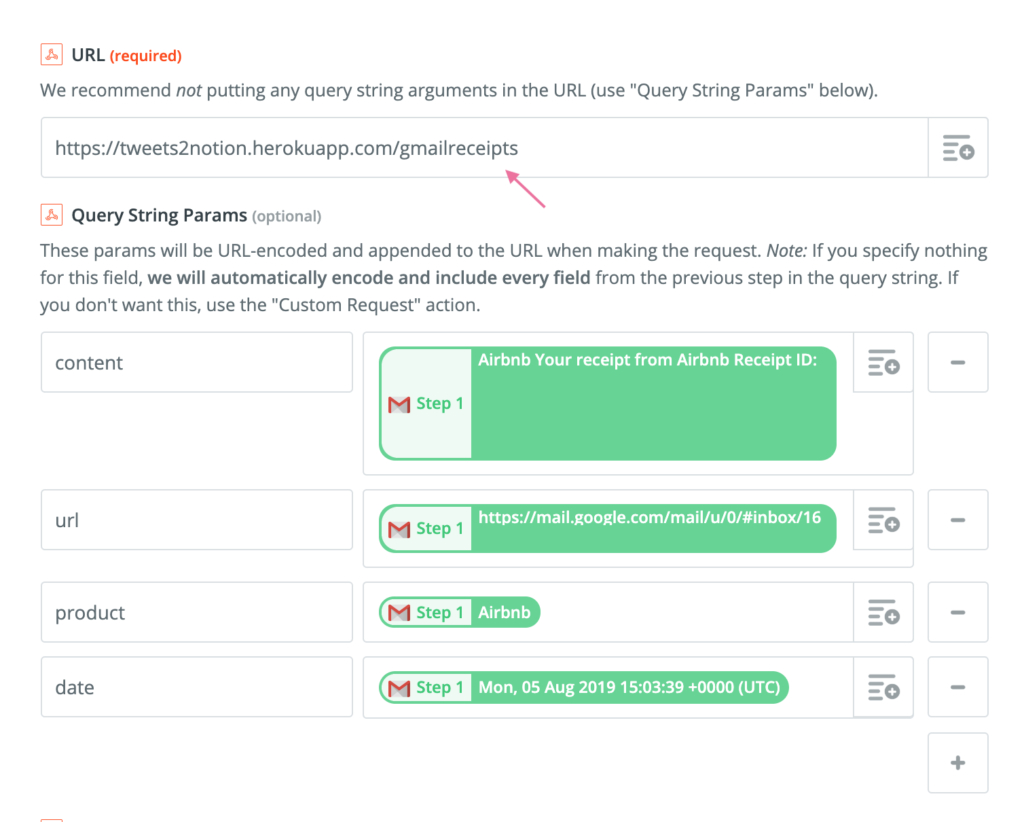The width and height of the screenshot is (1024, 822).
Task: Click insert-field icon beside the URL input
Action: pyautogui.click(x=958, y=148)
